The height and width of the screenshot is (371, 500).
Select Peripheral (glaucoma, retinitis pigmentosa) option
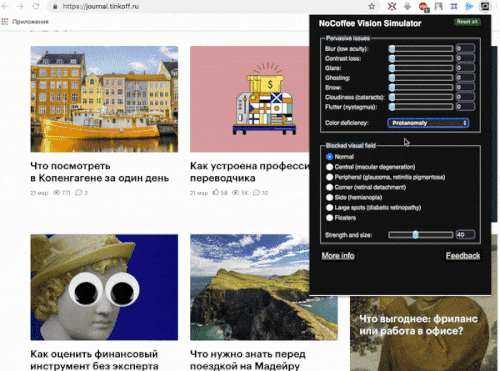click(329, 177)
